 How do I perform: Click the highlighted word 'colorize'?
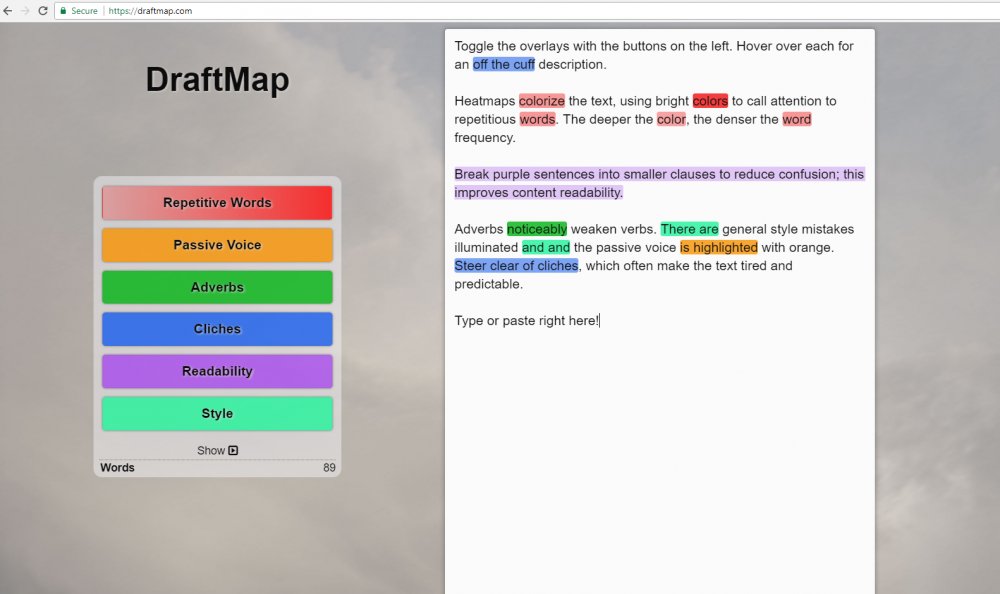(541, 101)
